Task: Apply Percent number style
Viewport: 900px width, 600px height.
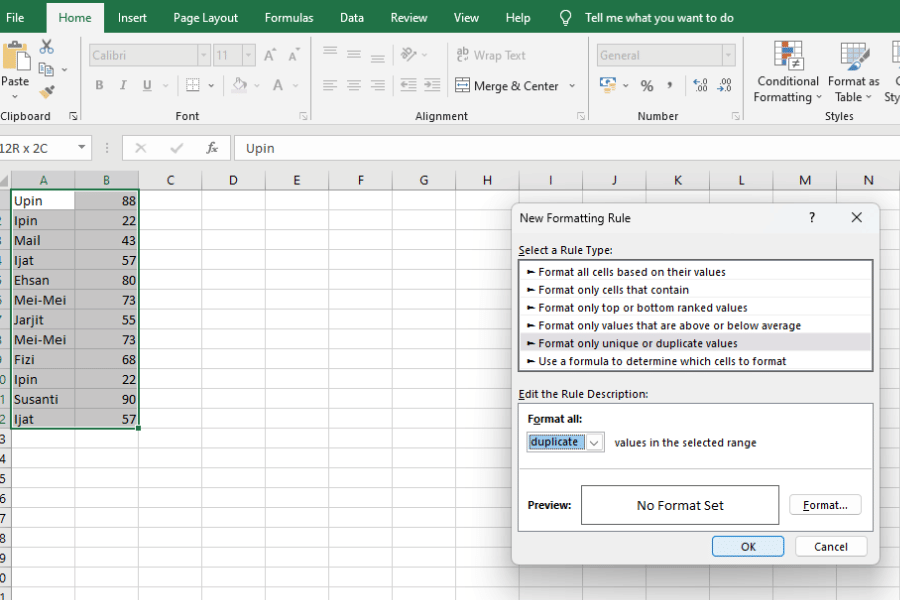Action: (x=646, y=87)
